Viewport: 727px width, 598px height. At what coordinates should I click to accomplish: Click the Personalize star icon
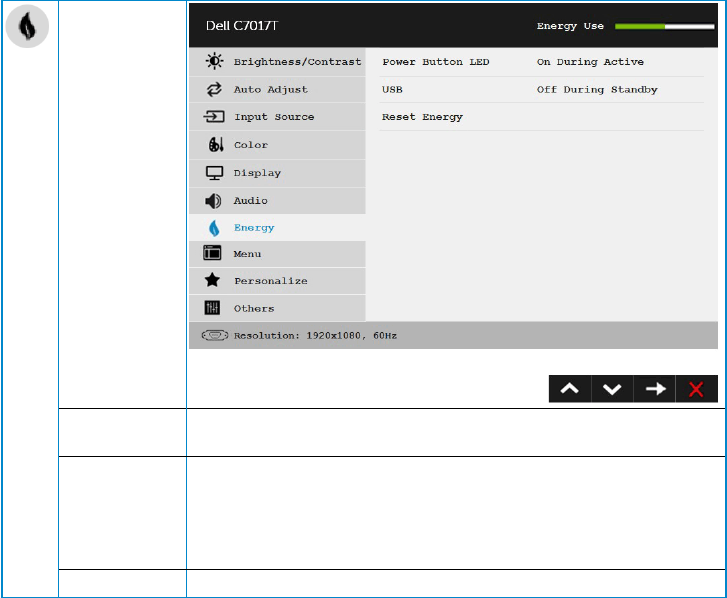(212, 280)
